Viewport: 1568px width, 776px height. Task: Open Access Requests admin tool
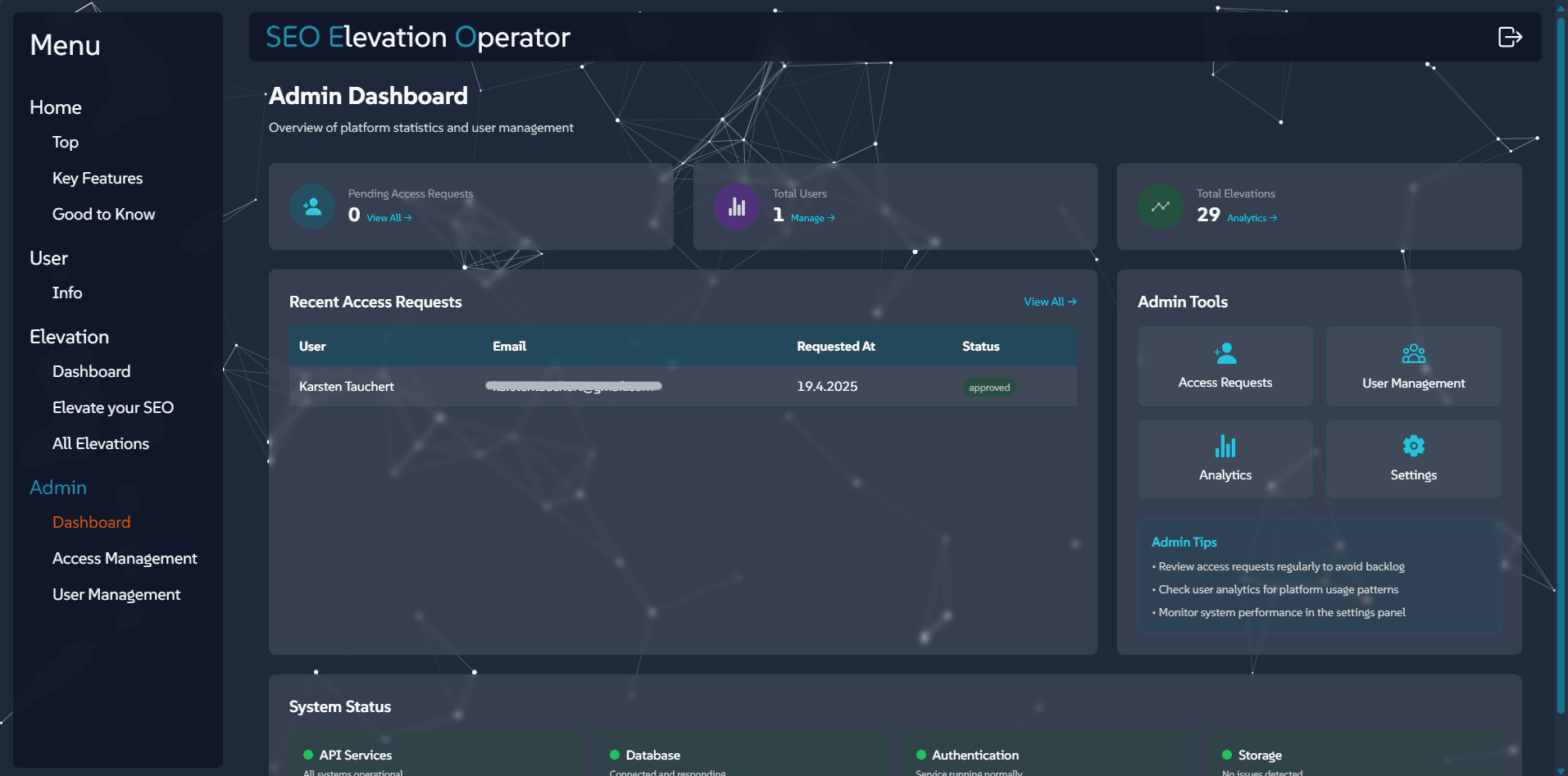1225,366
